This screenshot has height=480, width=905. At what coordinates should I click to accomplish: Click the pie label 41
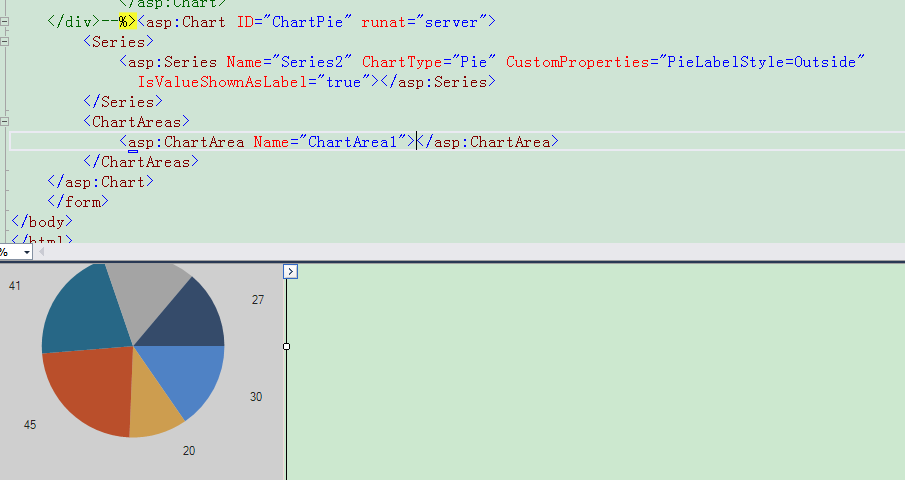[x=14, y=286]
